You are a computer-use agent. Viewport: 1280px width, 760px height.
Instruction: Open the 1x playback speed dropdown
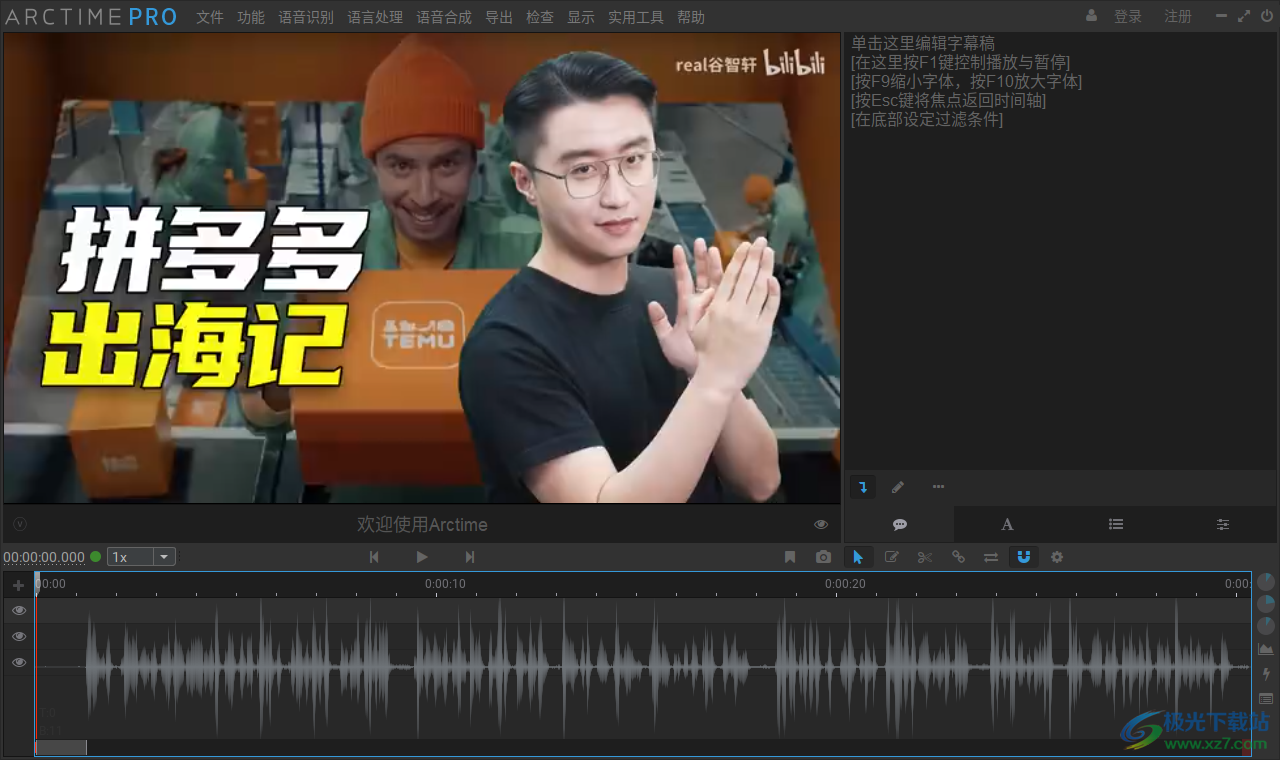click(141, 557)
